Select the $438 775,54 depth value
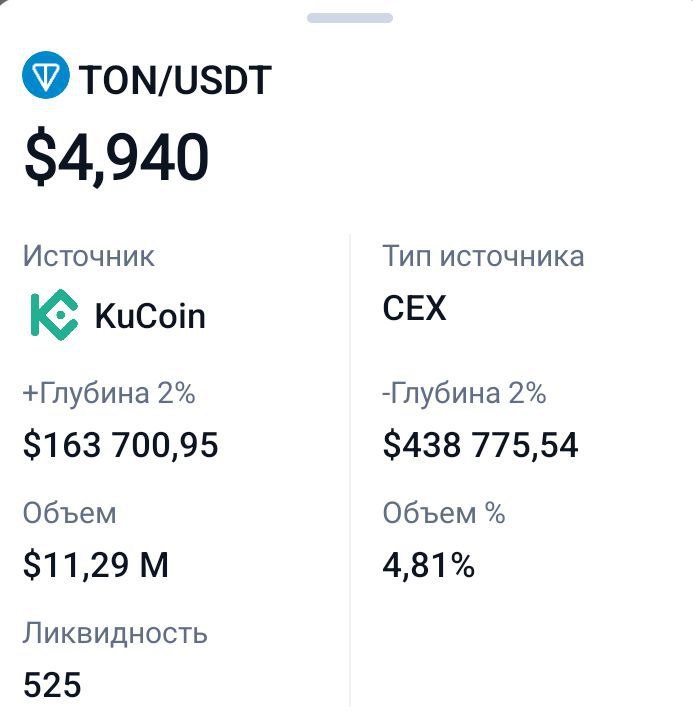The width and height of the screenshot is (693, 726). click(x=480, y=445)
